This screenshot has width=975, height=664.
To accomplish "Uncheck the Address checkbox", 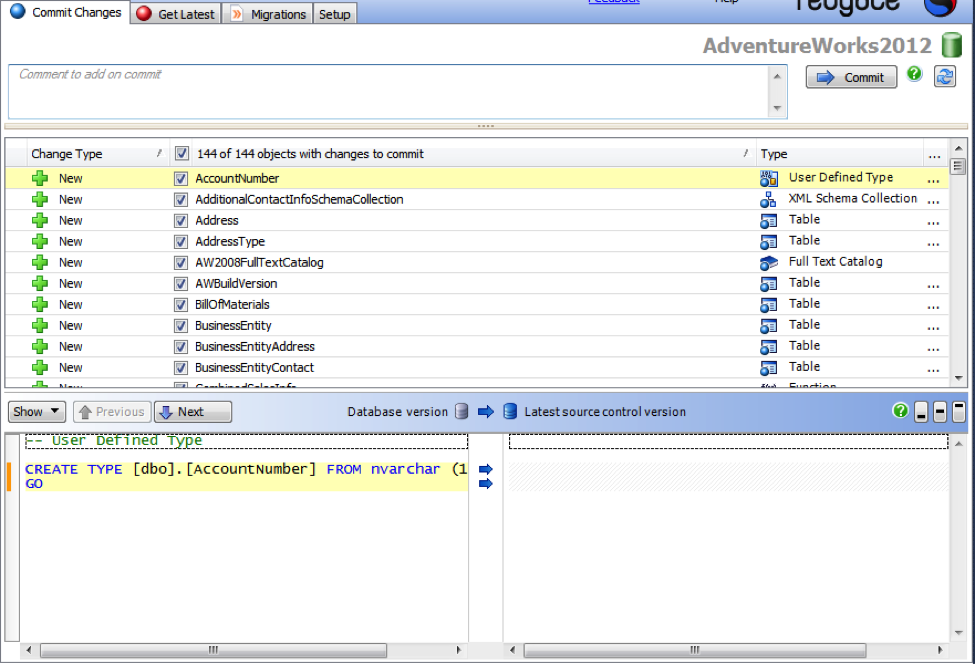I will (180, 221).
